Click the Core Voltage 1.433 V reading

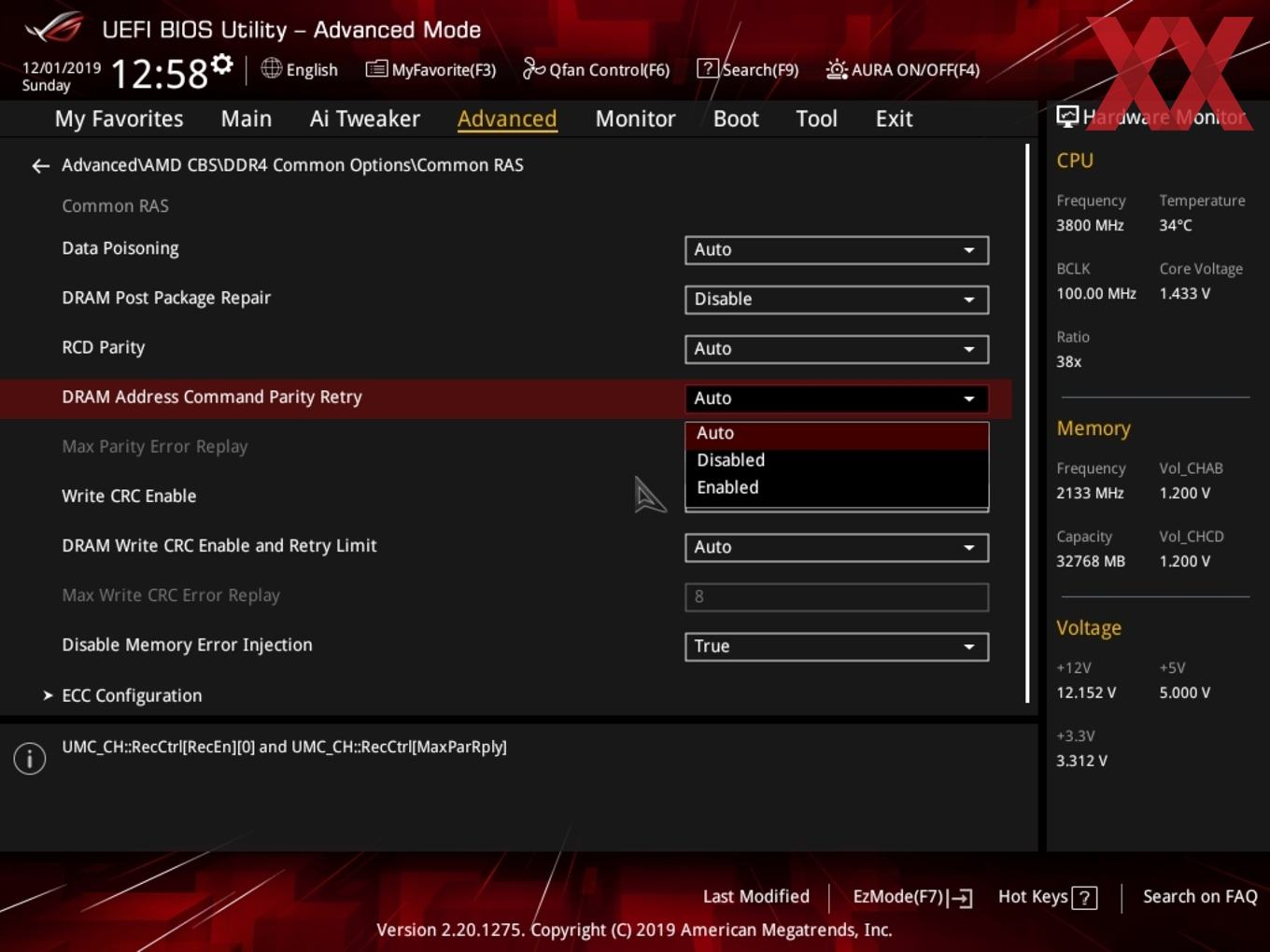coord(1185,293)
